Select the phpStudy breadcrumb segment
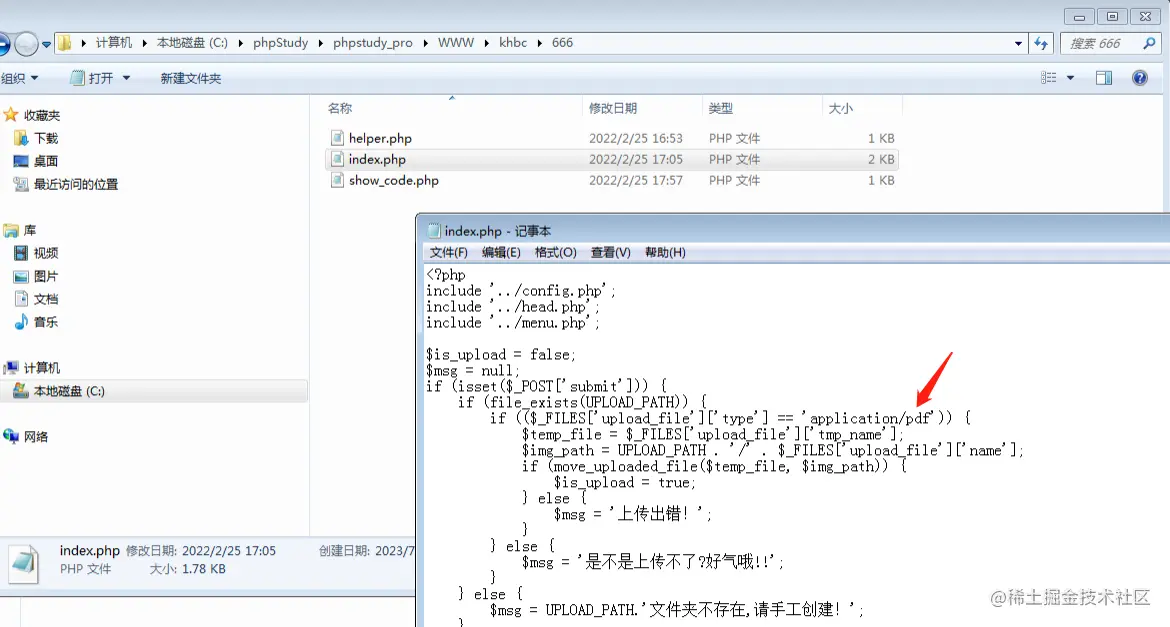The height and width of the screenshot is (627, 1170). pos(281,43)
